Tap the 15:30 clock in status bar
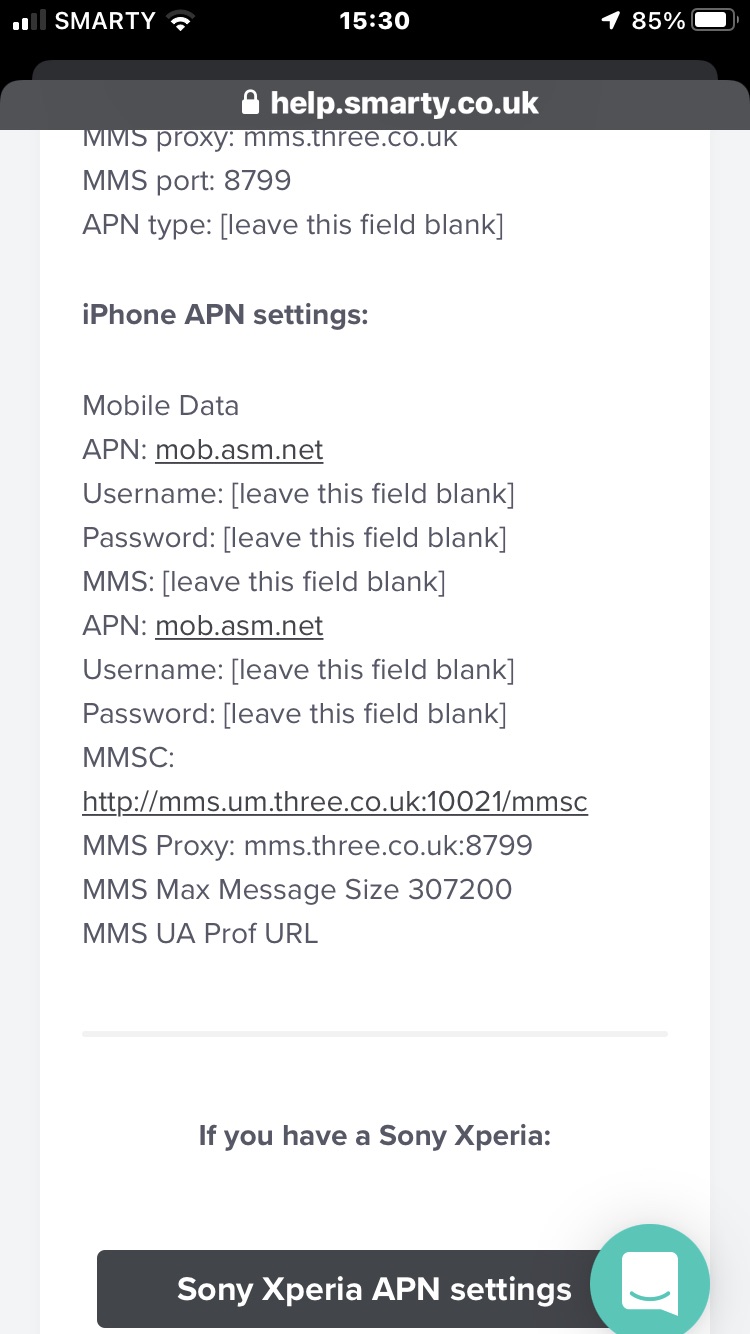750x1334 pixels. [375, 21]
